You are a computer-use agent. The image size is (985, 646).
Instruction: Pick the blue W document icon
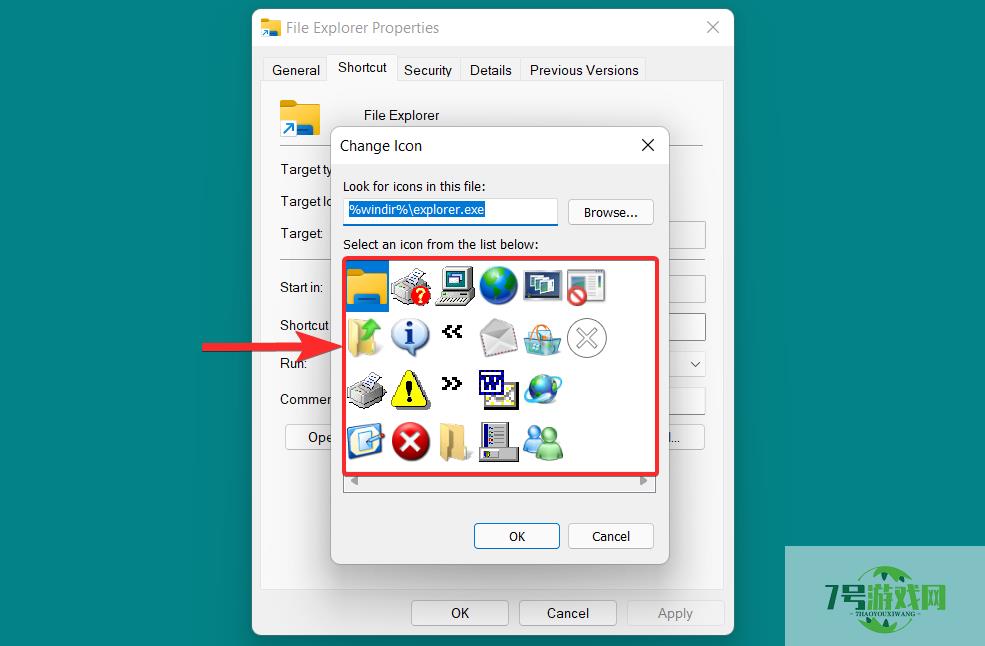click(x=499, y=390)
